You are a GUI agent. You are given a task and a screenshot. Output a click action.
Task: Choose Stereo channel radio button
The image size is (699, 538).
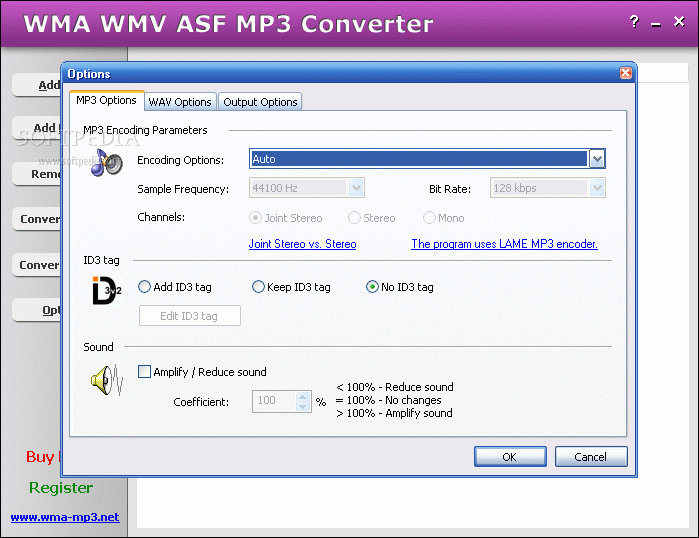354,218
